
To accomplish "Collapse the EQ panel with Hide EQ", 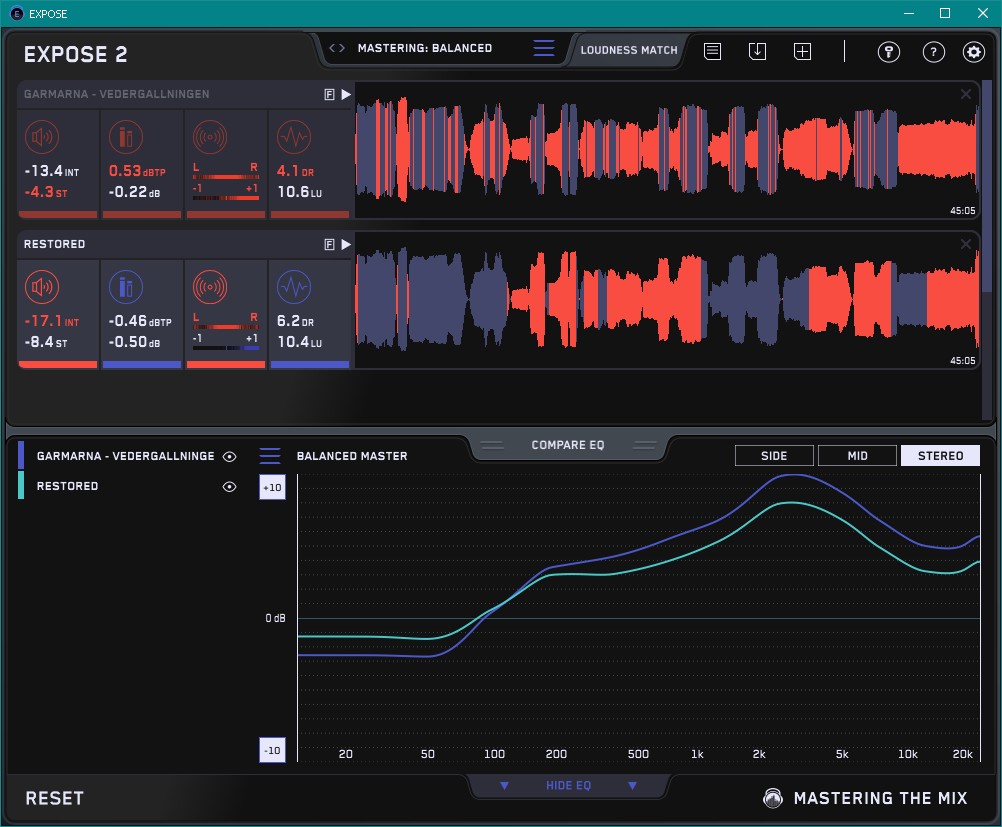I will [x=568, y=786].
